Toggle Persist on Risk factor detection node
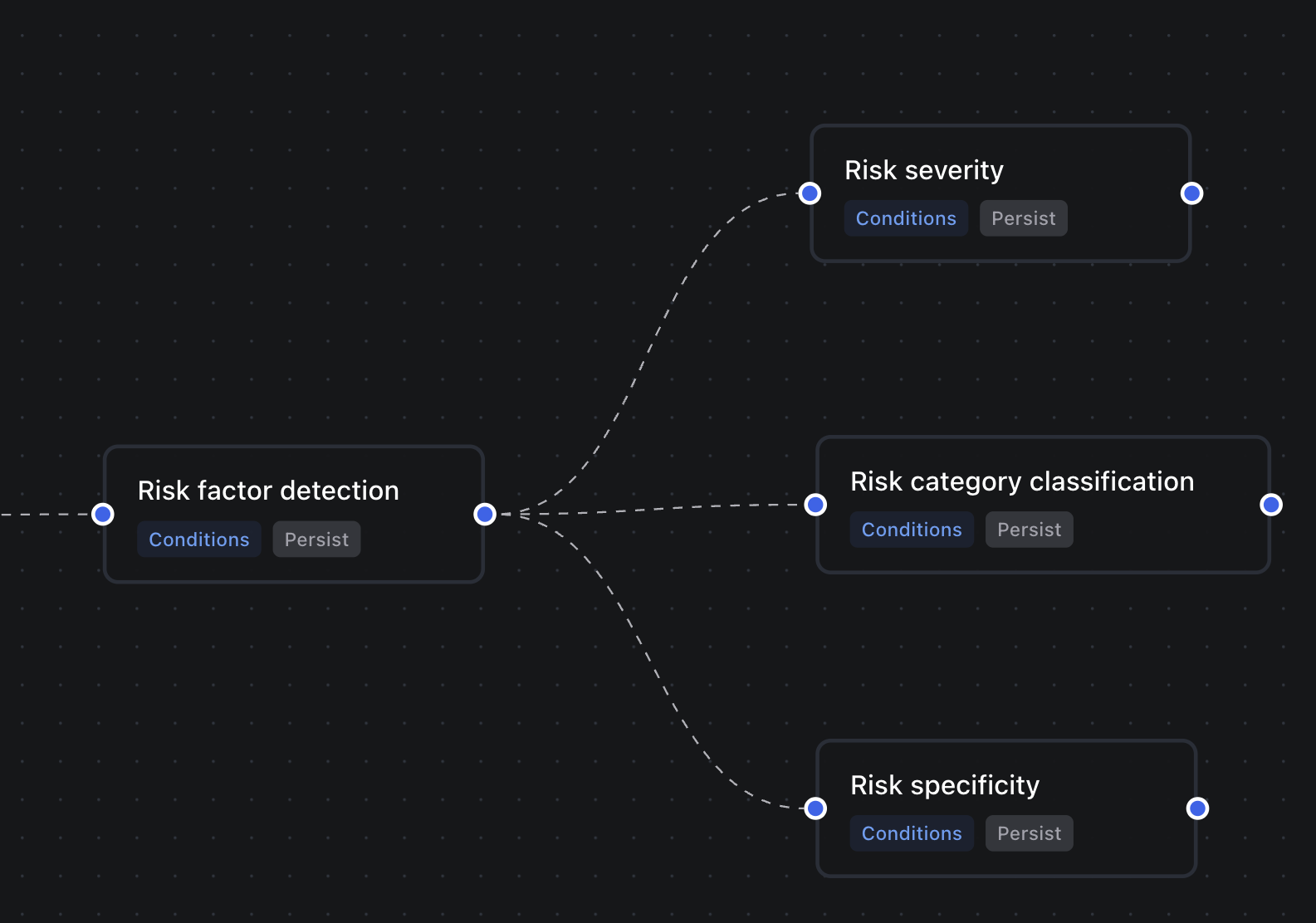Screen dimensions: 1316x923 pyautogui.click(x=316, y=540)
